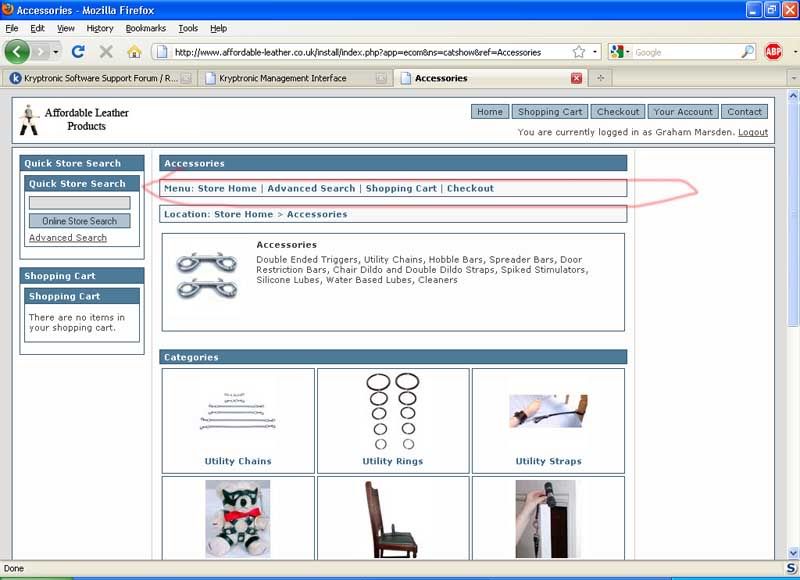Click the Firefox icon in title bar
This screenshot has height=580, width=800.
pyautogui.click(x=8, y=10)
